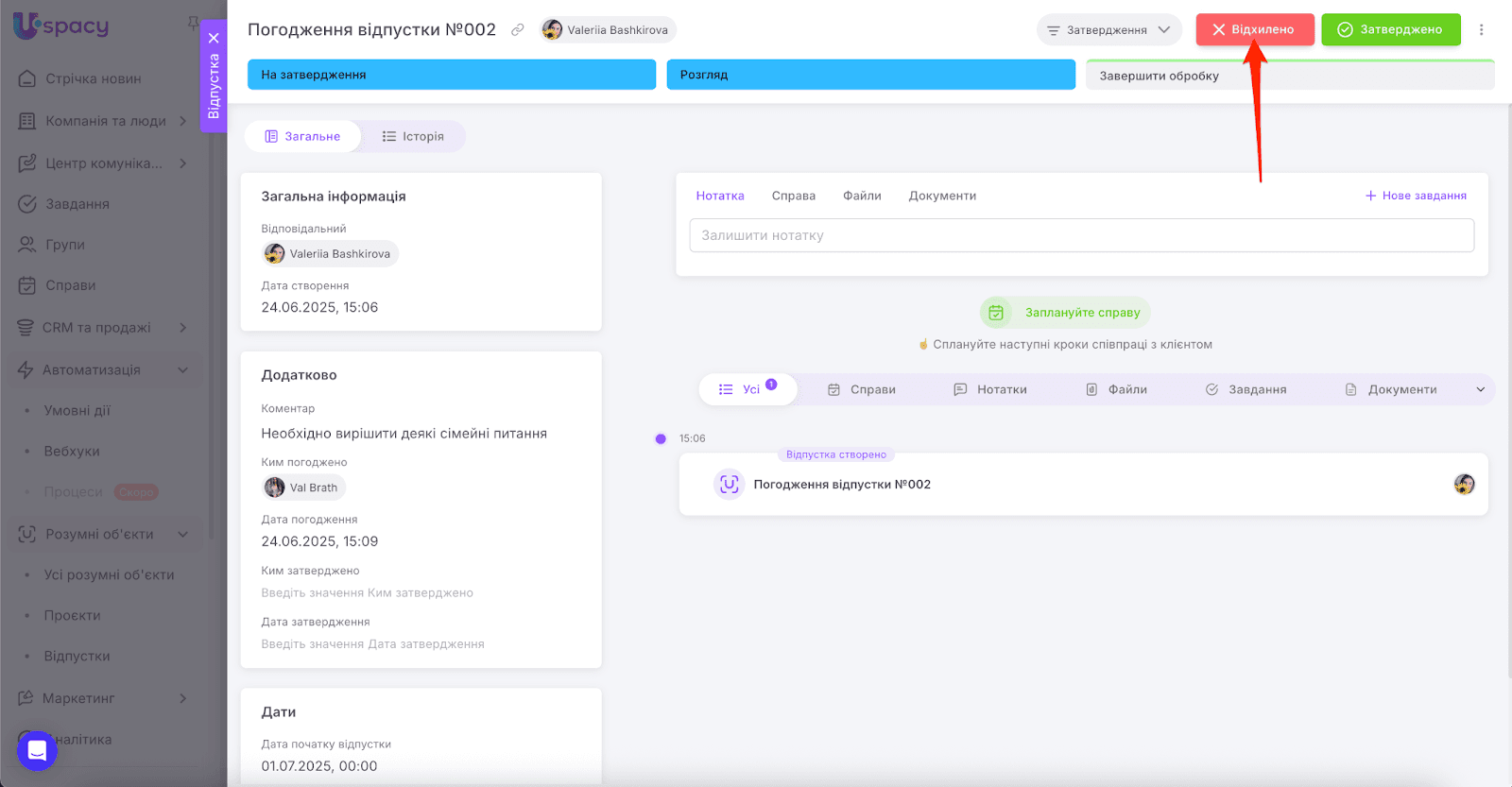Expand the activity filter tabs chevron
This screenshot has width=1512, height=787.
[x=1480, y=389]
